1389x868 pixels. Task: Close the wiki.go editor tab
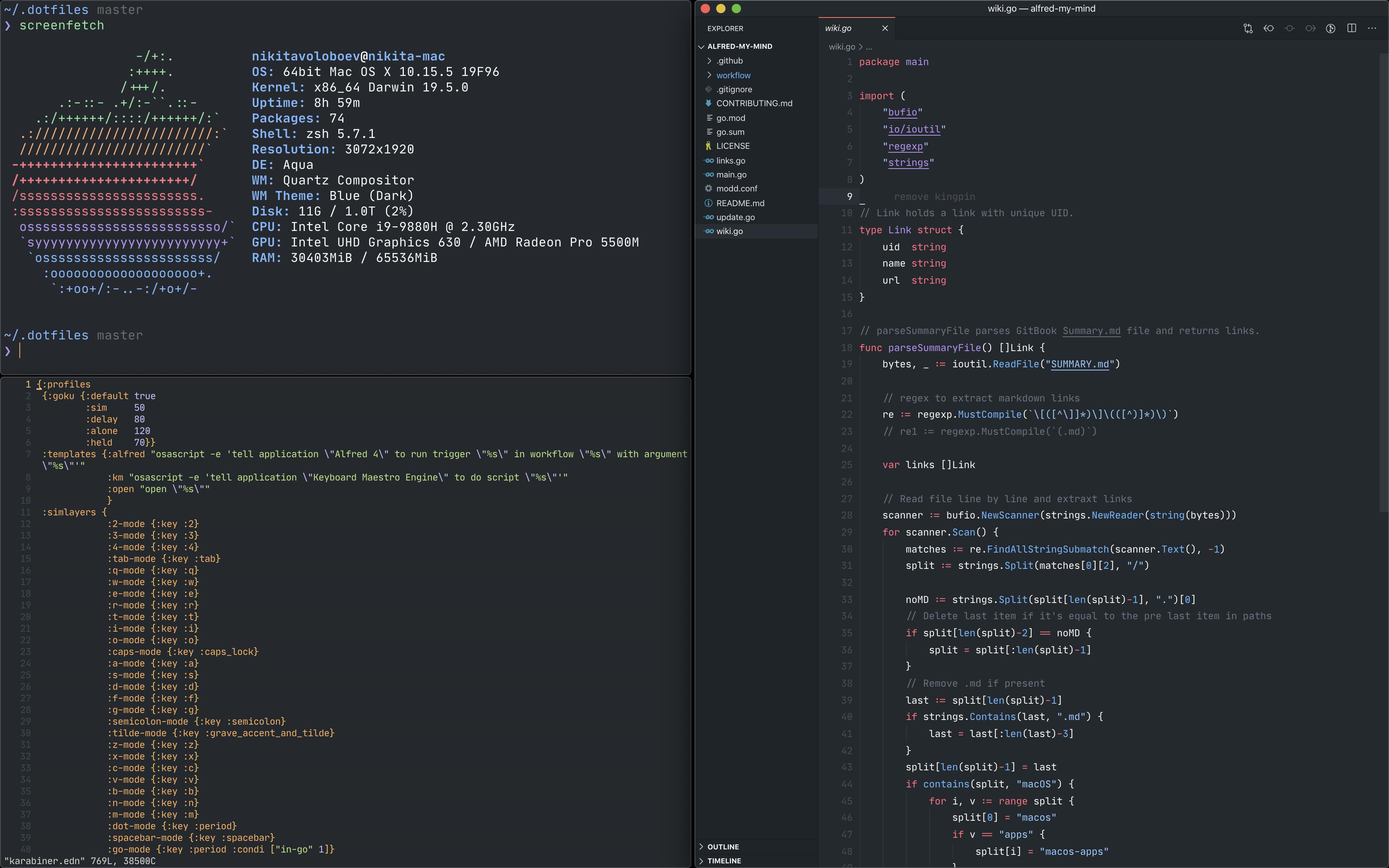884,28
